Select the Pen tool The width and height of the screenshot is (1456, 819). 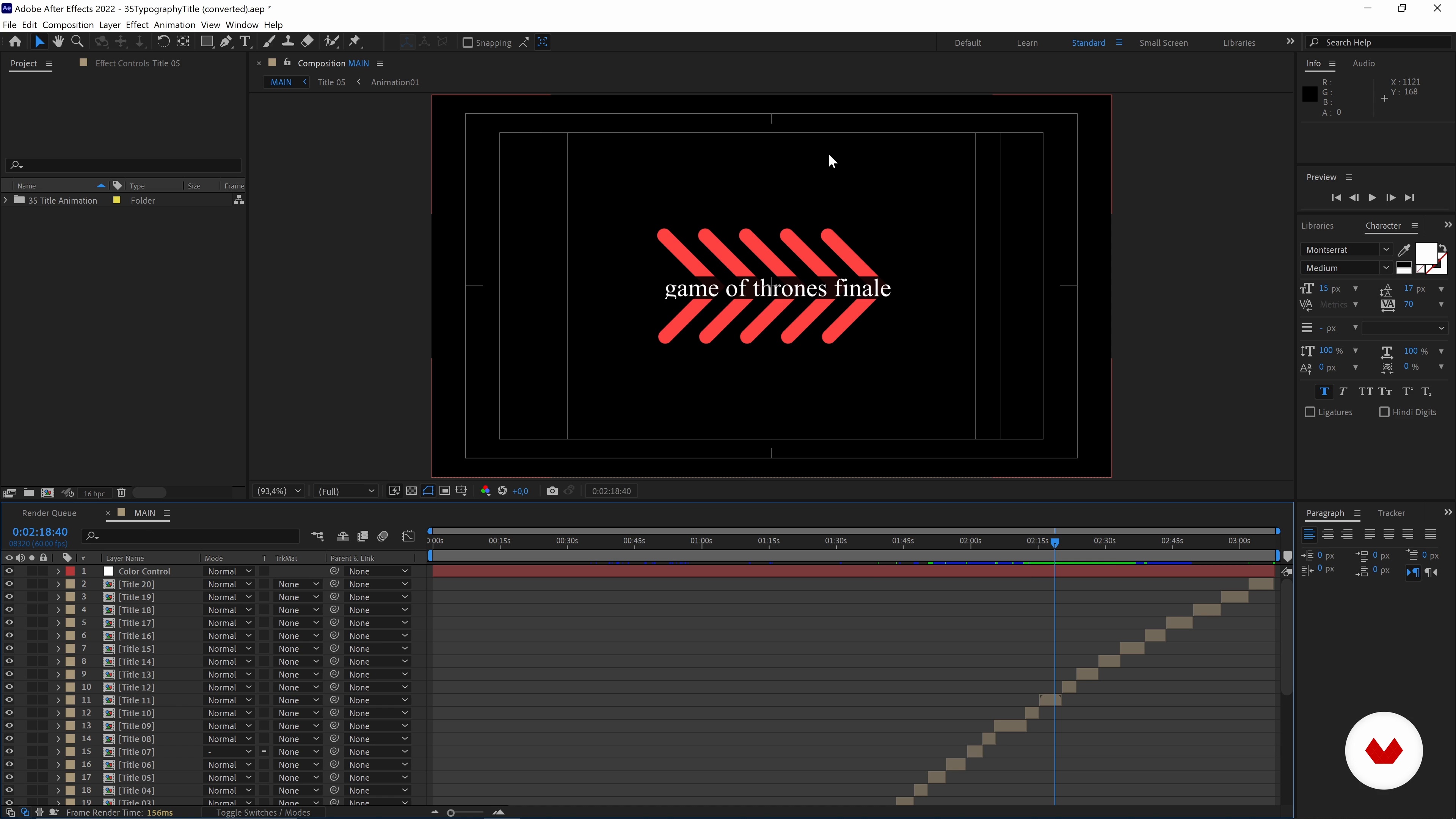pyautogui.click(x=226, y=41)
